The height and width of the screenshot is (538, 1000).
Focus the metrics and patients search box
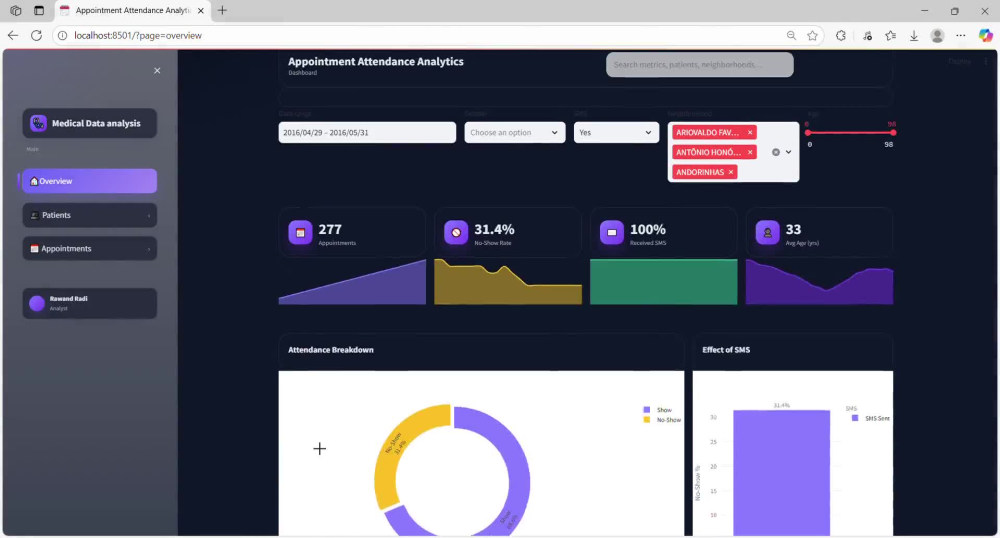pyautogui.click(x=700, y=64)
